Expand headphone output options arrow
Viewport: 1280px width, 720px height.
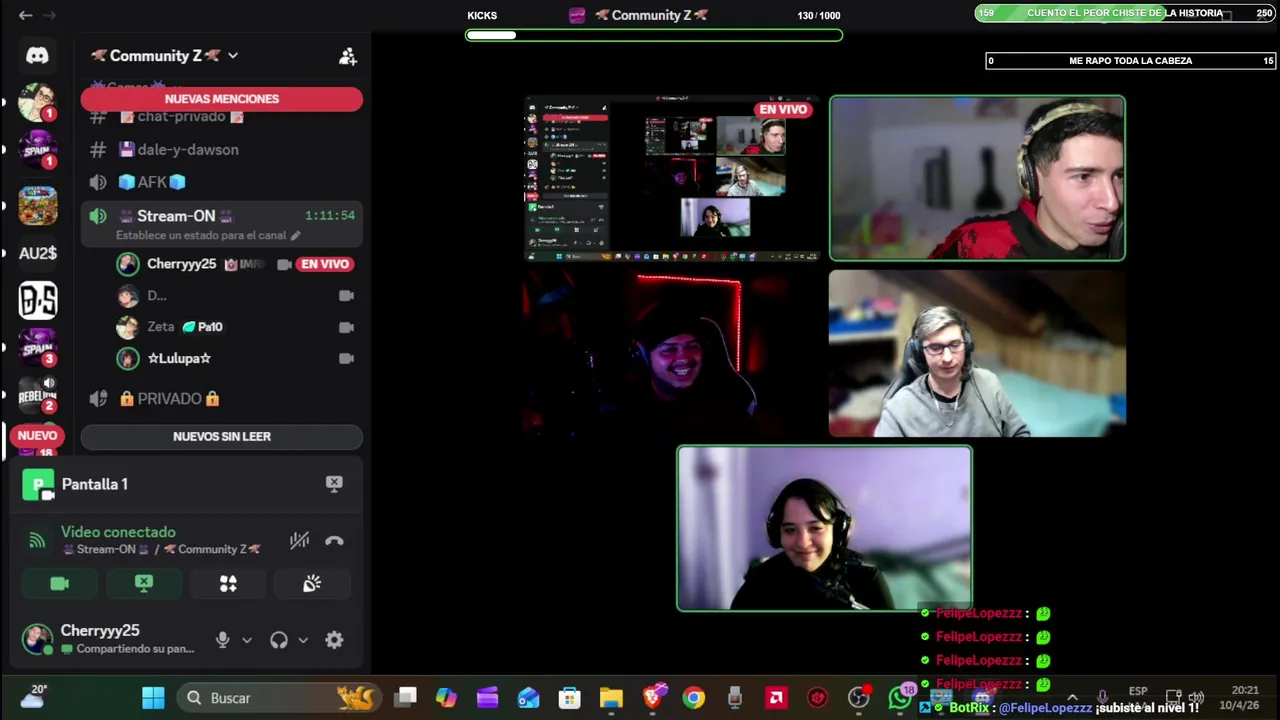tap(303, 640)
